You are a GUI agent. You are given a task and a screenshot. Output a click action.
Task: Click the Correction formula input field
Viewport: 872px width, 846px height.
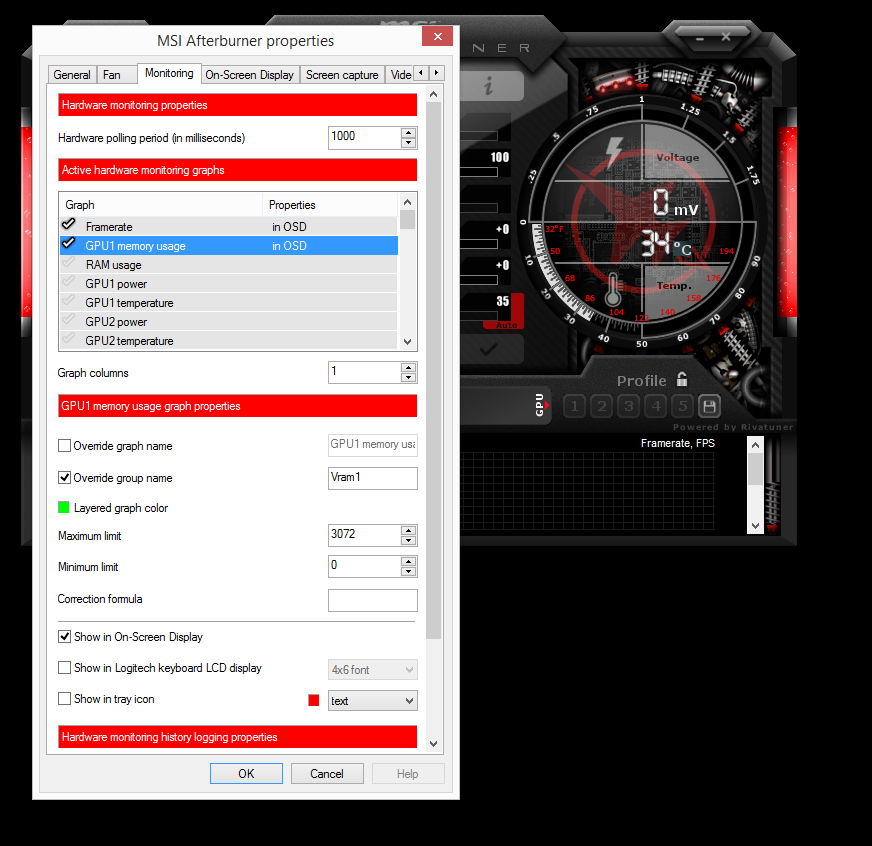(373, 600)
